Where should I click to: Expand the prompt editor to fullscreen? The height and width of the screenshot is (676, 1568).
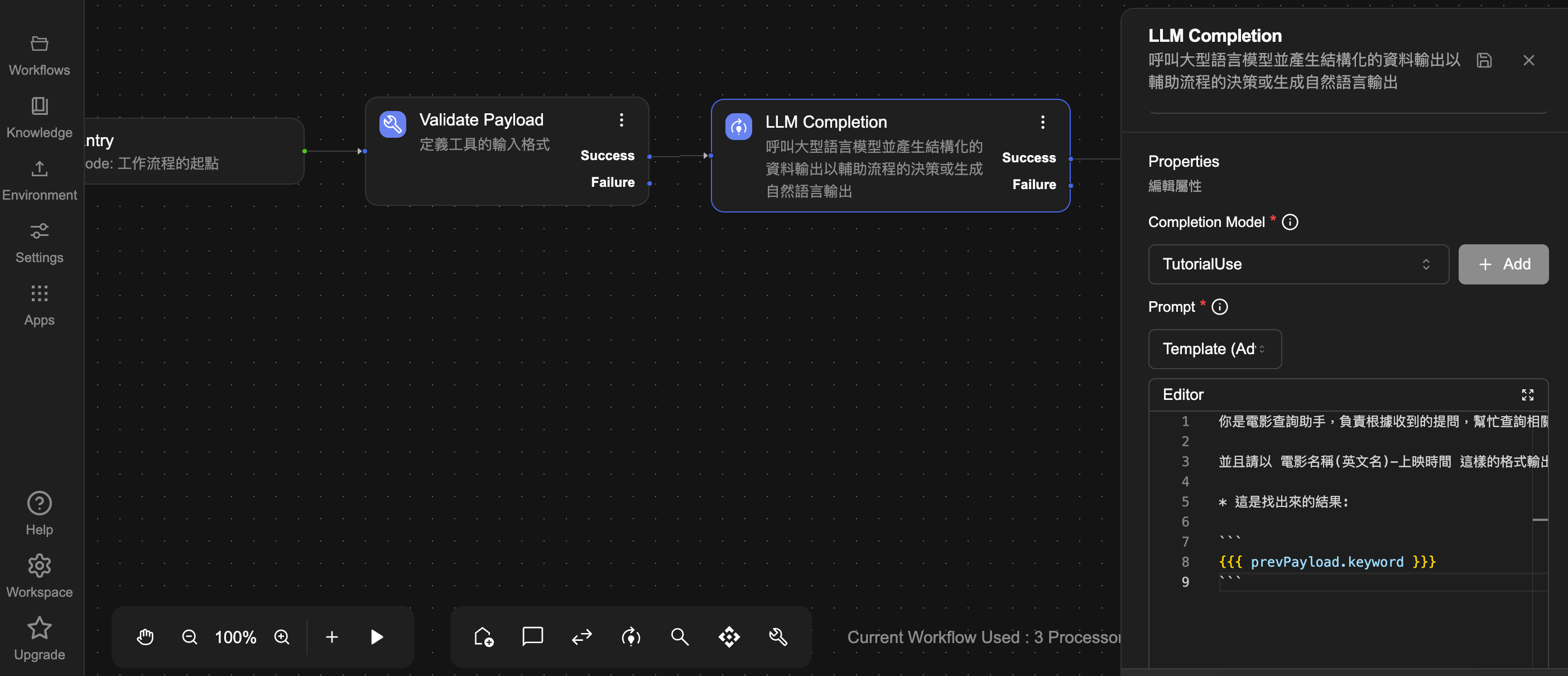tap(1527, 395)
